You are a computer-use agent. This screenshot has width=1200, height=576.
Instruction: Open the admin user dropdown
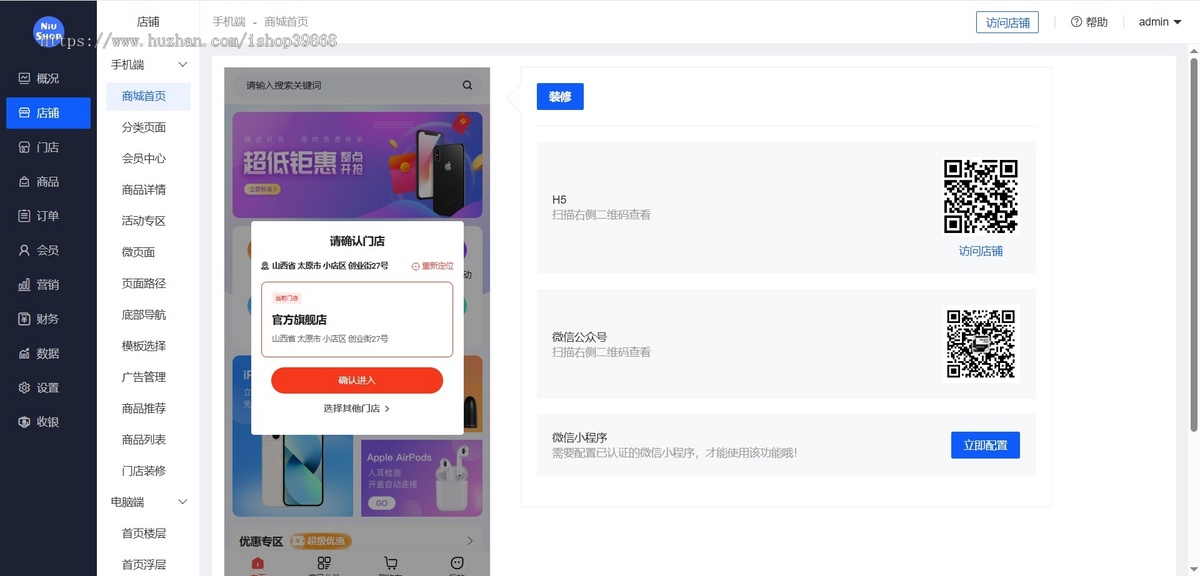[x=1159, y=22]
